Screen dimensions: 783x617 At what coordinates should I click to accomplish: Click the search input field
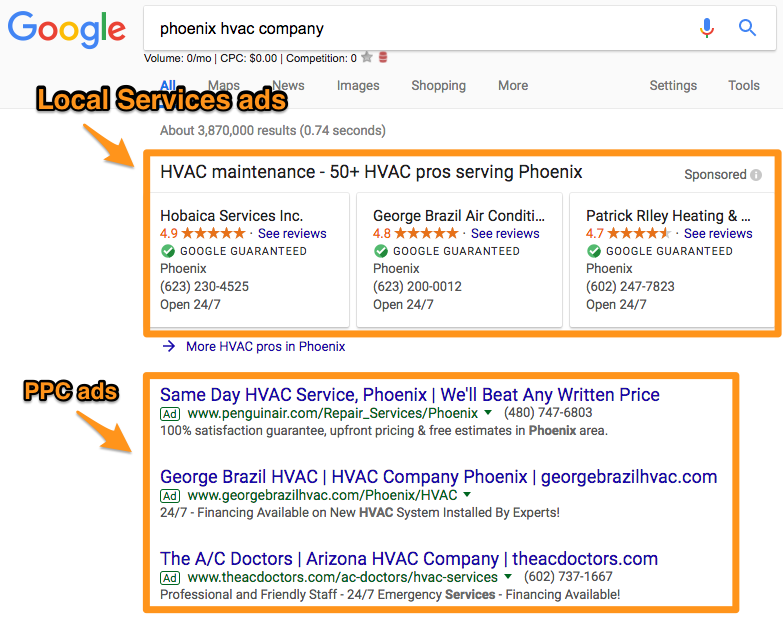420,29
